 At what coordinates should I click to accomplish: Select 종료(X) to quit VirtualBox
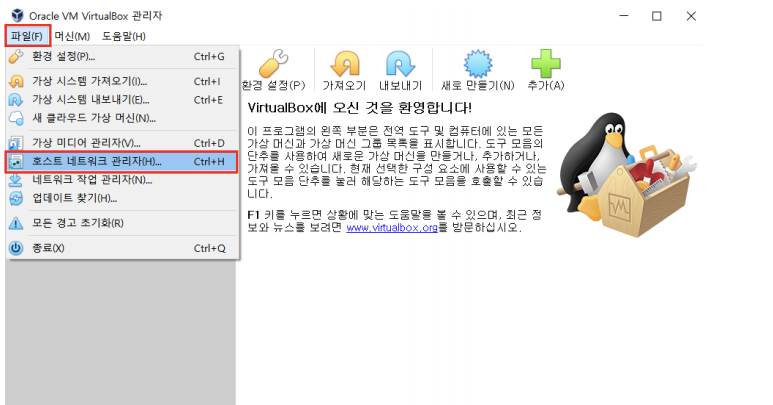(x=122, y=248)
